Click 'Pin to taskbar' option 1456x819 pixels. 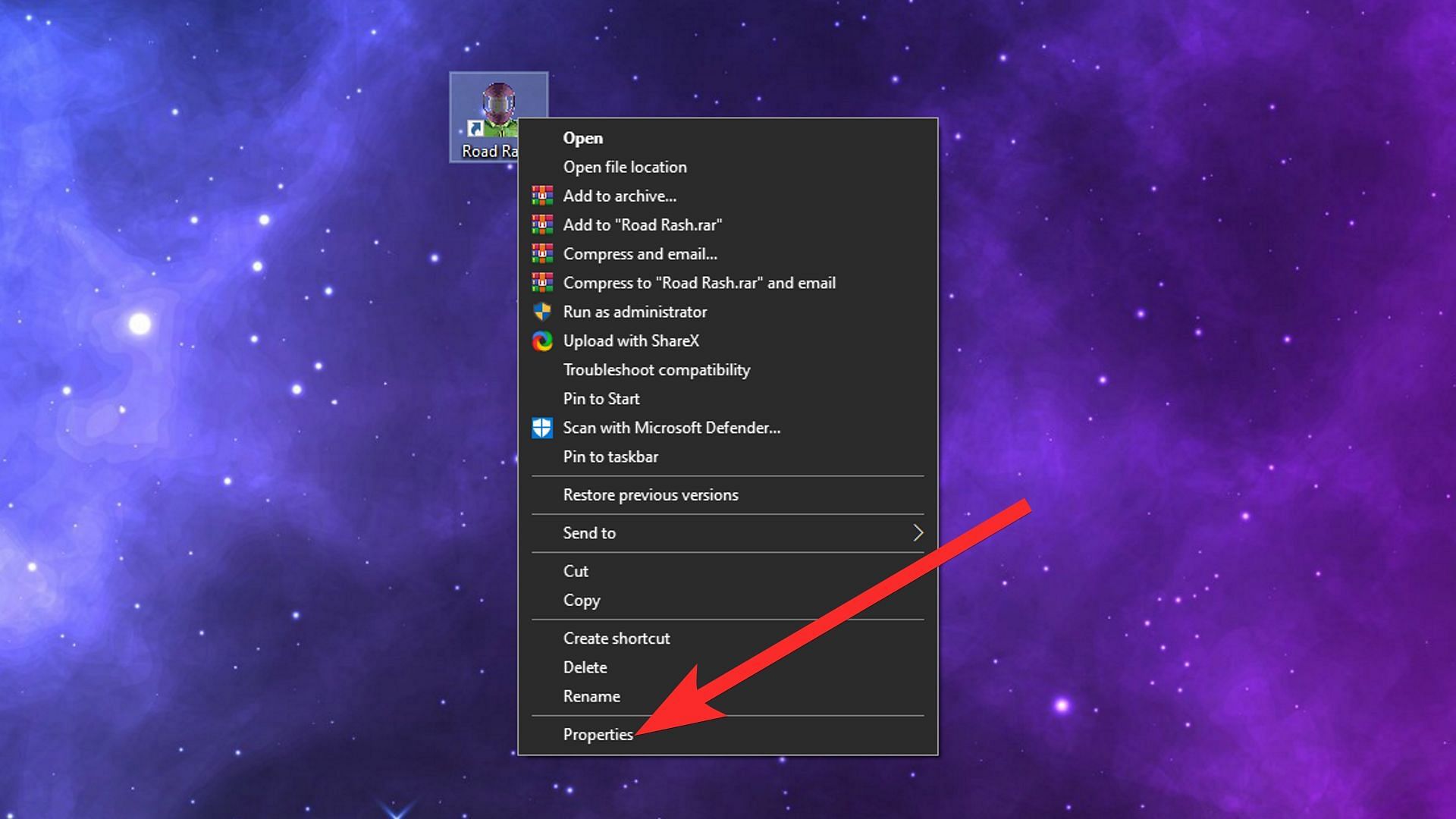[x=611, y=457]
